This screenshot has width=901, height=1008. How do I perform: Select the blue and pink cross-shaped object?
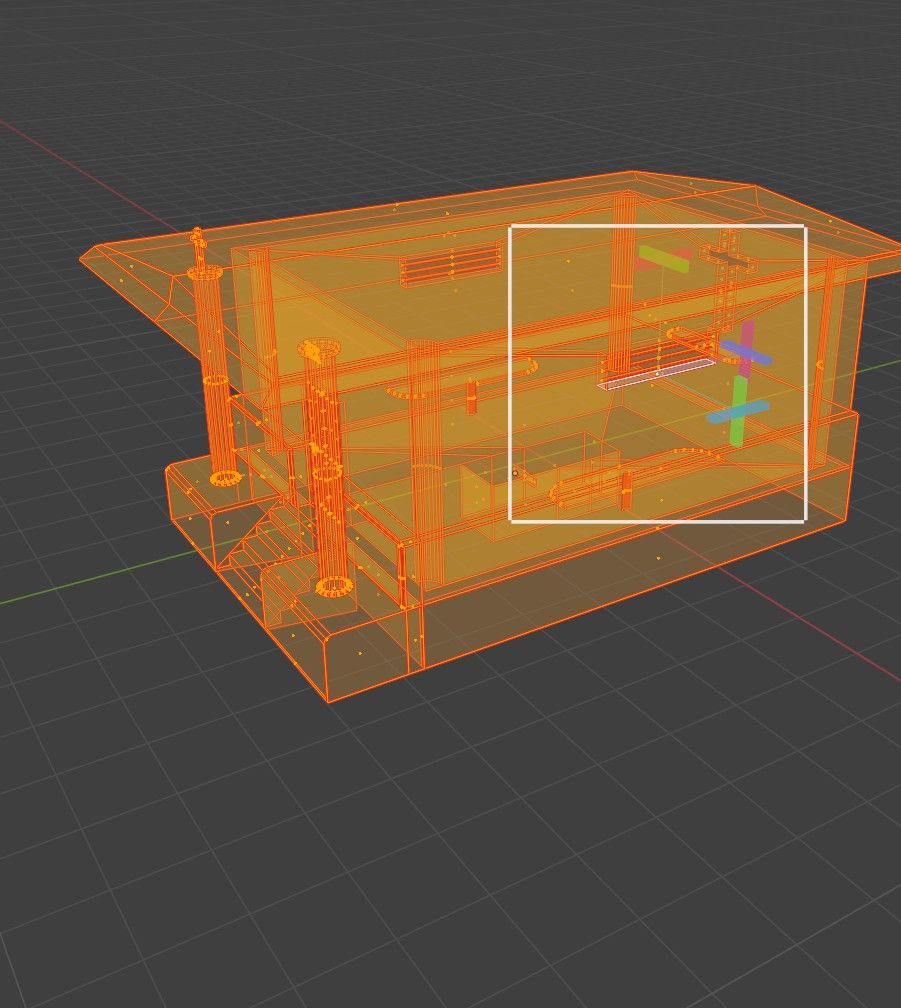pos(745,350)
